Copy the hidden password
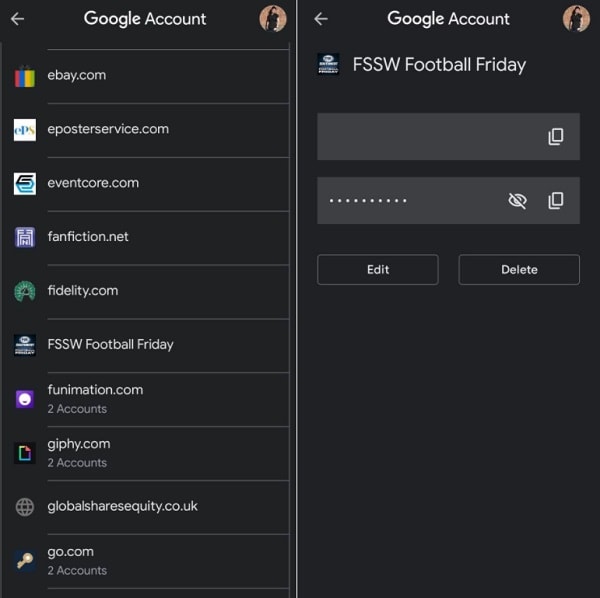 coord(556,200)
